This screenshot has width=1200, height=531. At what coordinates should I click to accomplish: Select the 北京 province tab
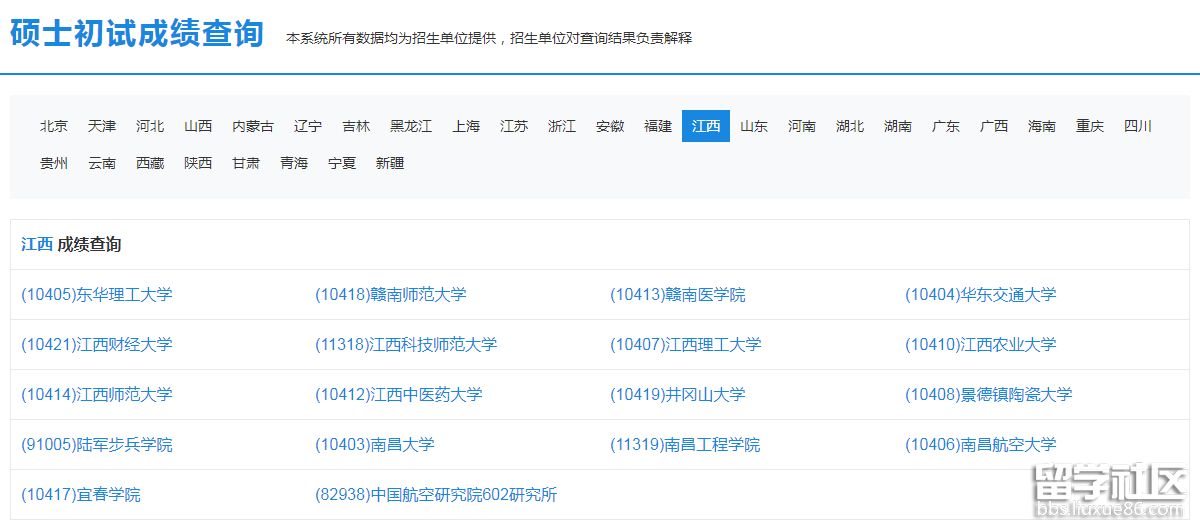pyautogui.click(x=54, y=126)
